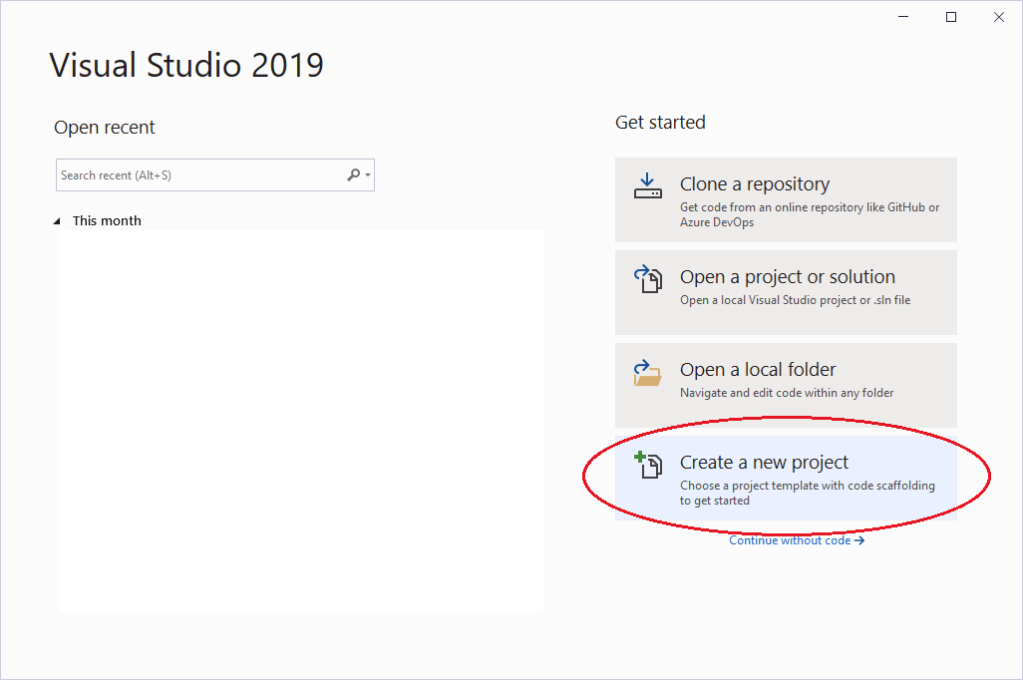
Task: Follow the Continue without code link
Action: pos(789,541)
